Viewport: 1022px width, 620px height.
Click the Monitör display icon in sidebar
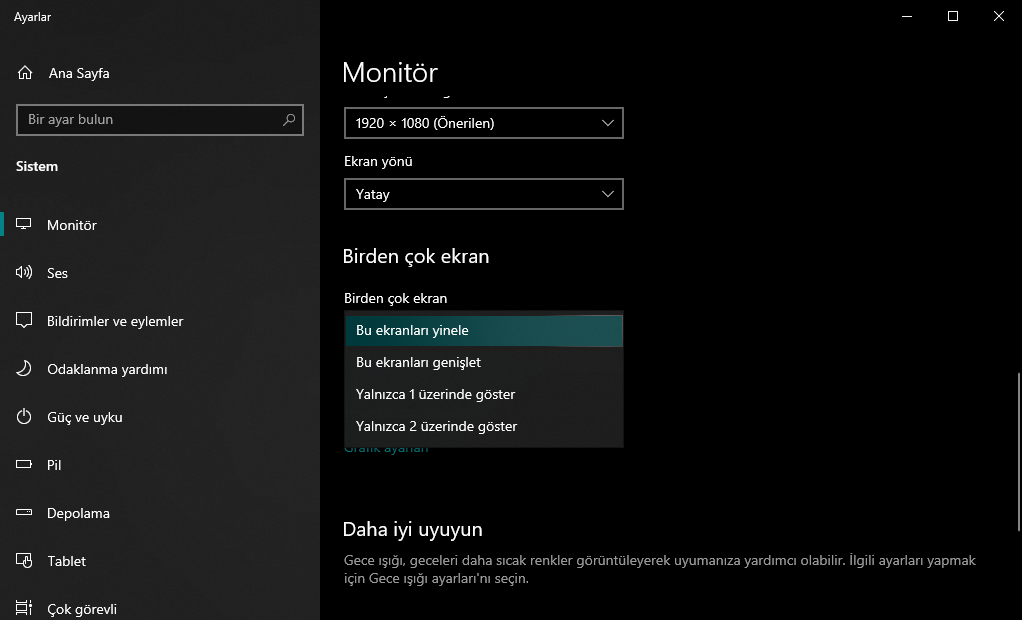coord(24,225)
